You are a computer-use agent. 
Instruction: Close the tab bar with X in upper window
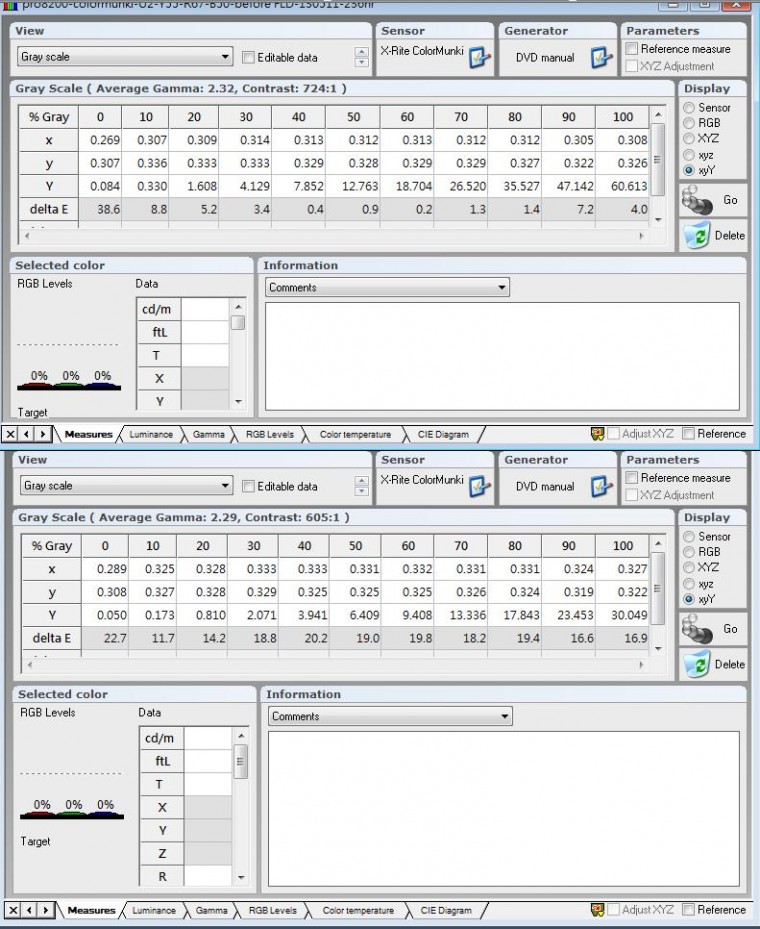(10, 434)
